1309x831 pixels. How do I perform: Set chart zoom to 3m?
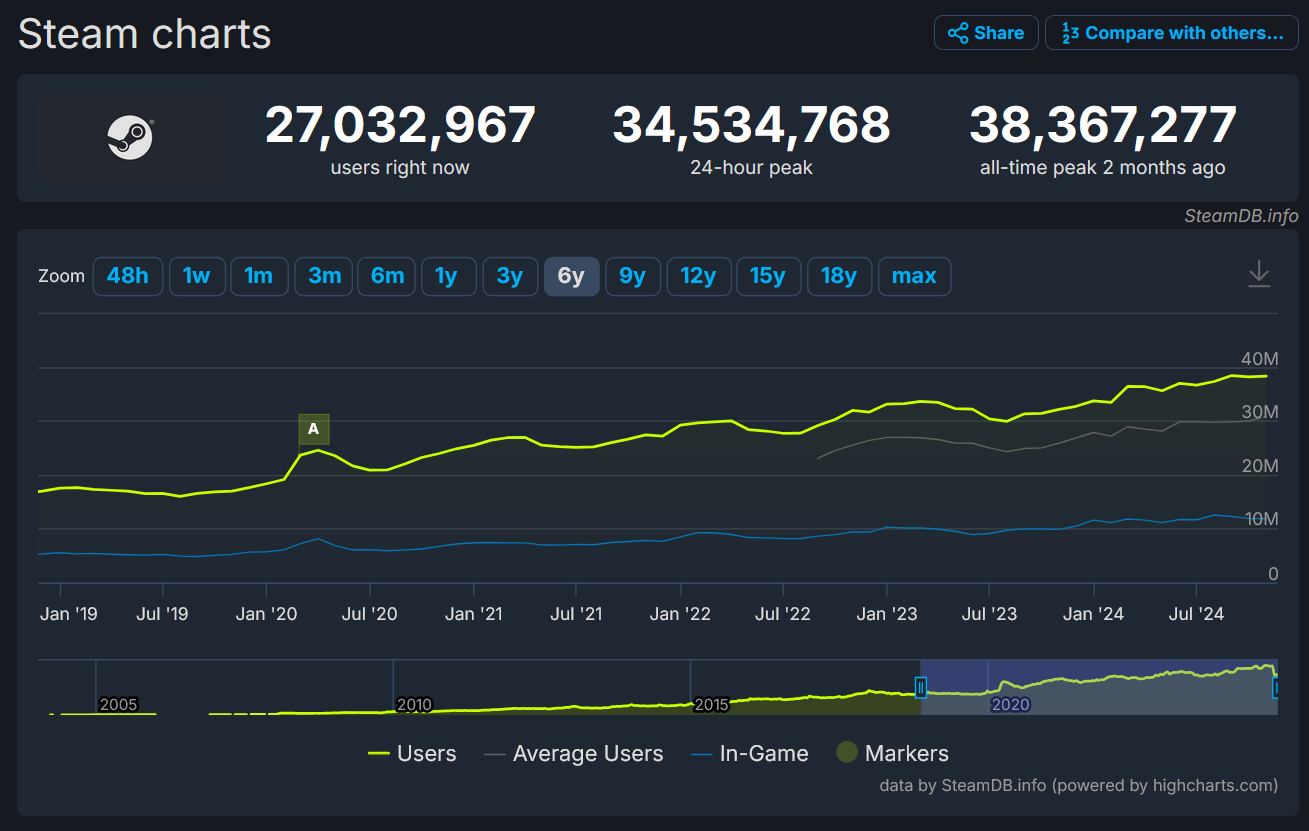(x=325, y=277)
